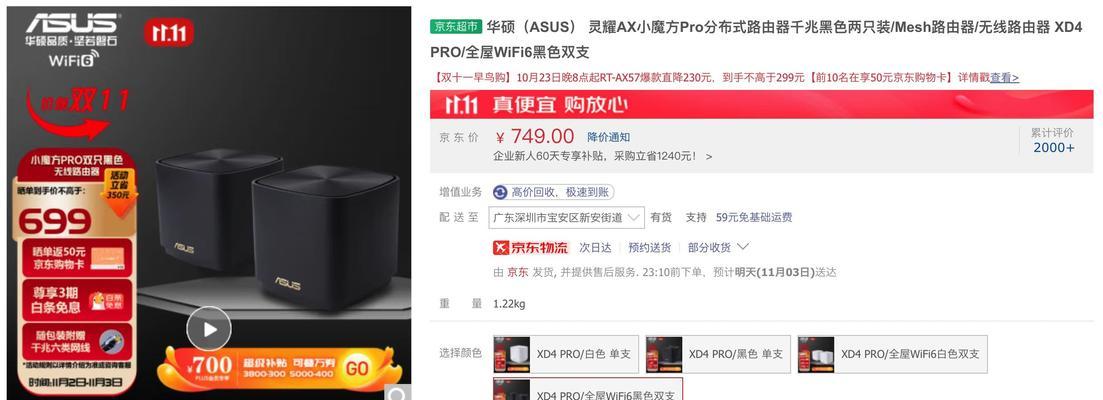Expand the 部分收货 delivery options chevron
The width and height of the screenshot is (1103, 400).
click(741, 247)
